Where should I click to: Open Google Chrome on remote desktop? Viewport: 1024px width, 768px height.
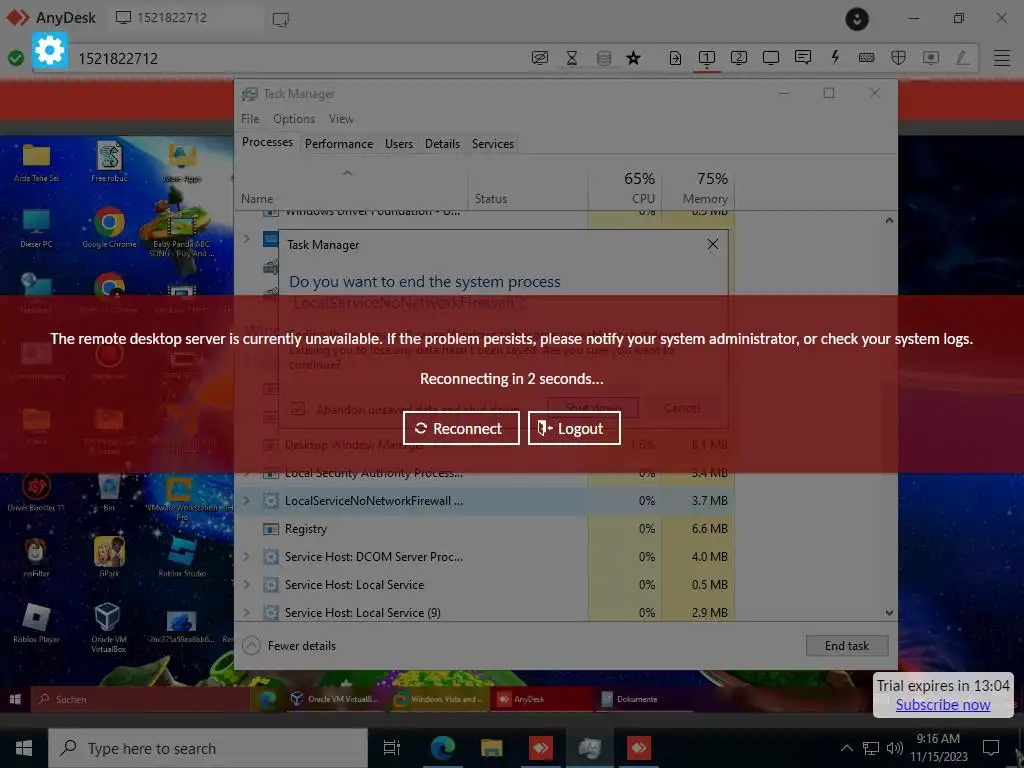tap(109, 228)
